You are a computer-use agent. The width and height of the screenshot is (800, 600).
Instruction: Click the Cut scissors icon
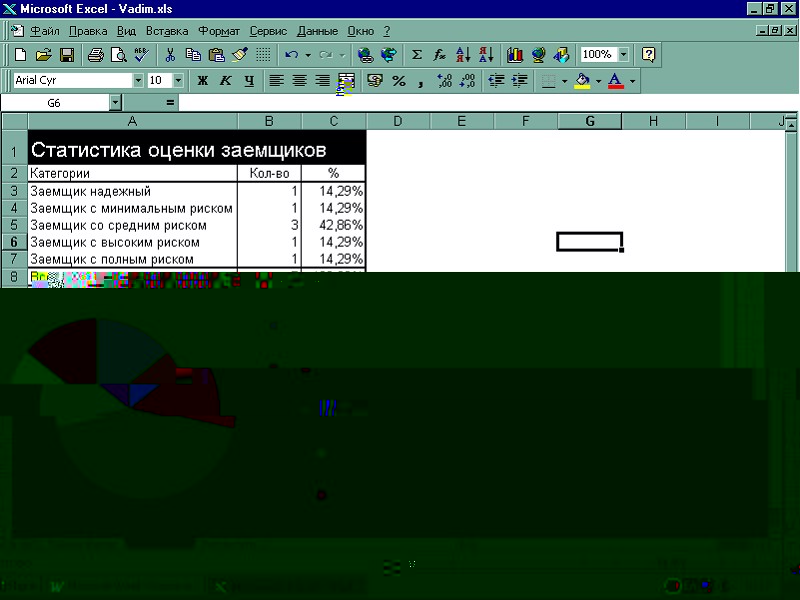(x=170, y=55)
